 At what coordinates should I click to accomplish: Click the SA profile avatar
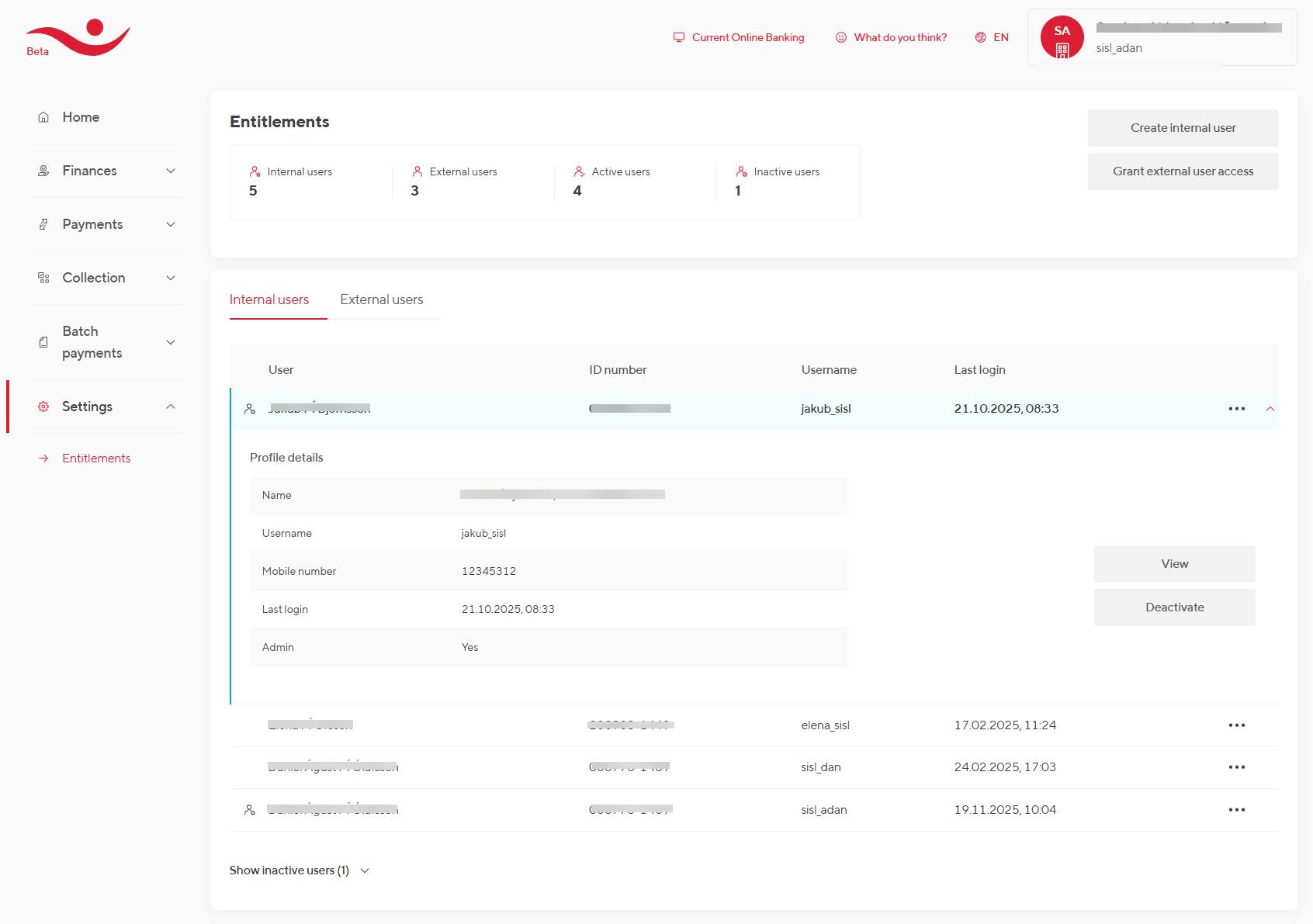[x=1062, y=37]
